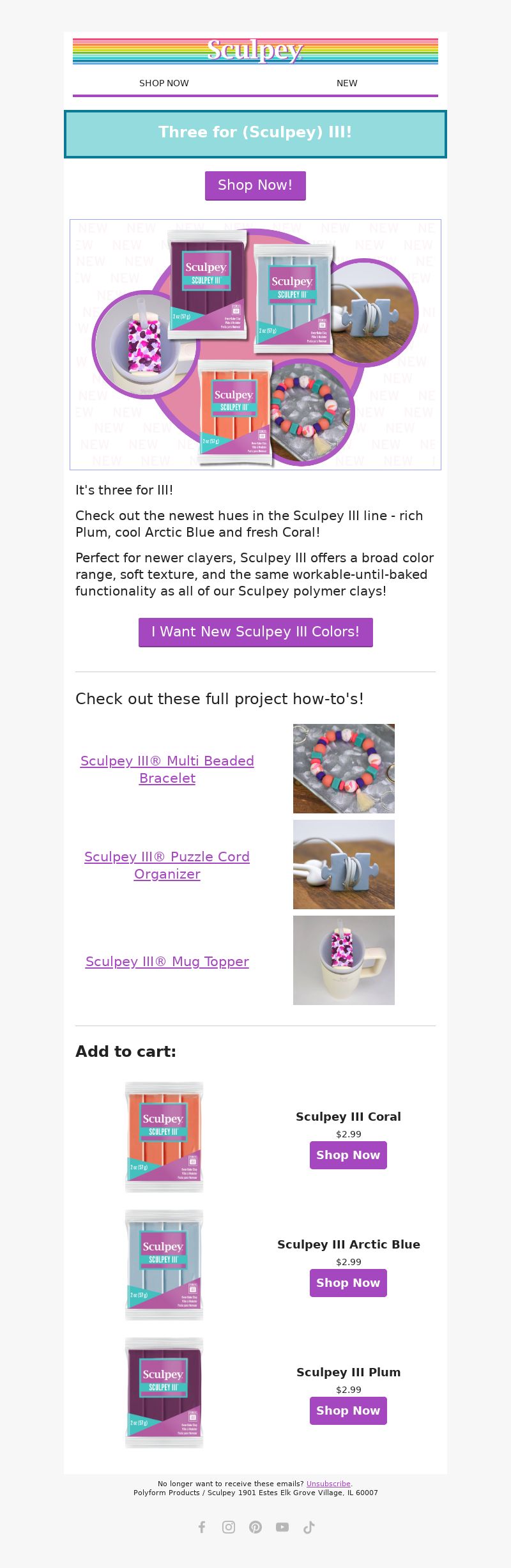Open Sculpey III Puzzle Cord Organizer link

point(167,865)
